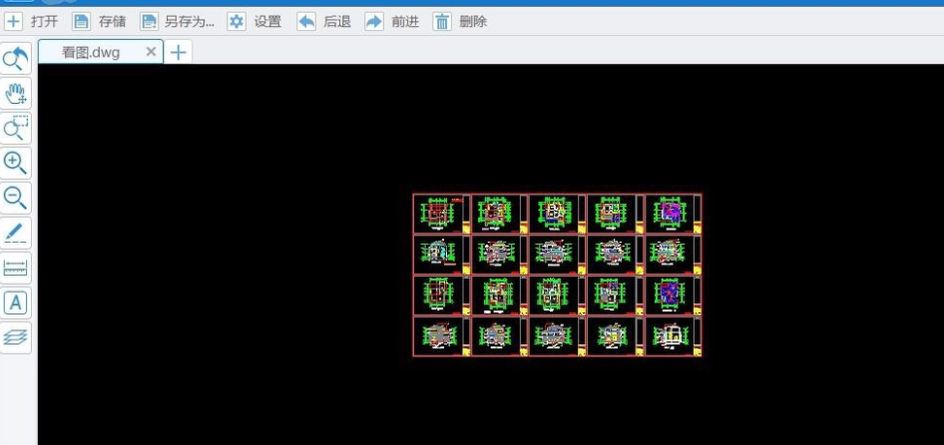Select the zoom previous view tool
This screenshot has height=445, width=944.
pos(16,59)
